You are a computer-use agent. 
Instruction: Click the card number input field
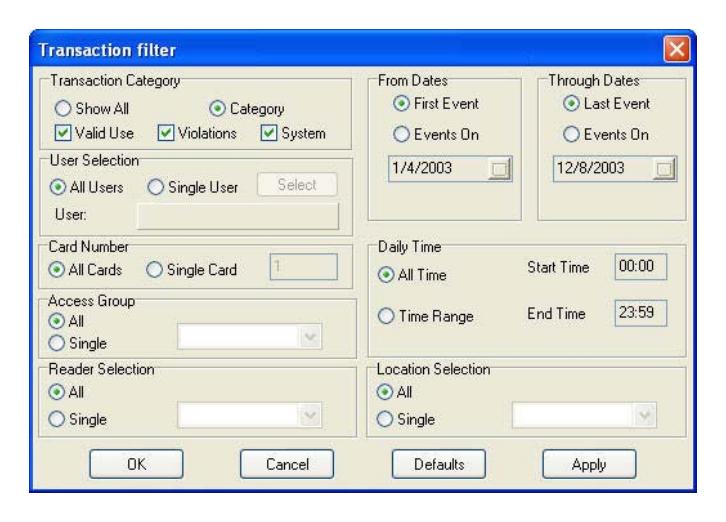pyautogui.click(x=304, y=266)
